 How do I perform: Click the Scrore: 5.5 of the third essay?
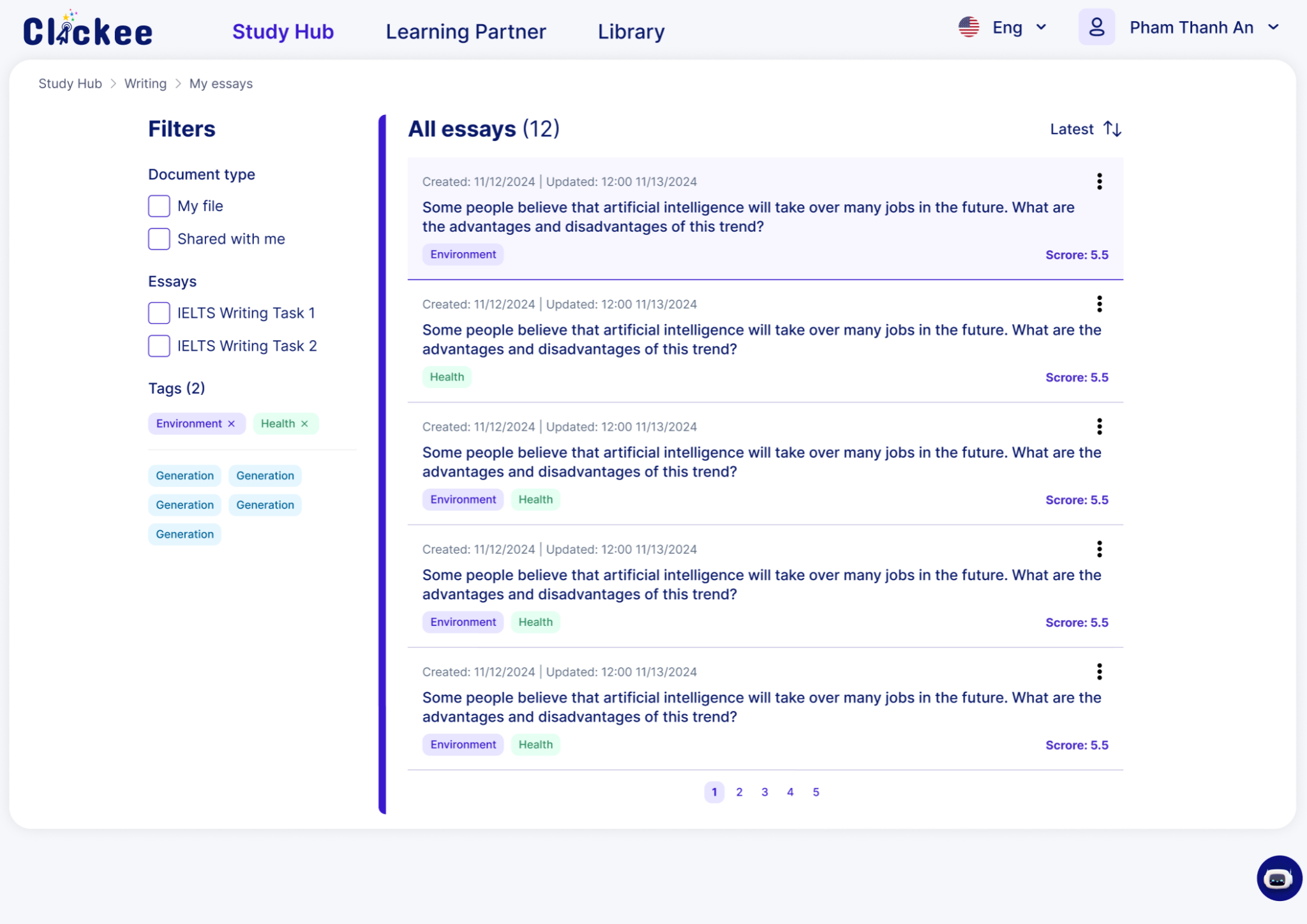click(x=1077, y=500)
